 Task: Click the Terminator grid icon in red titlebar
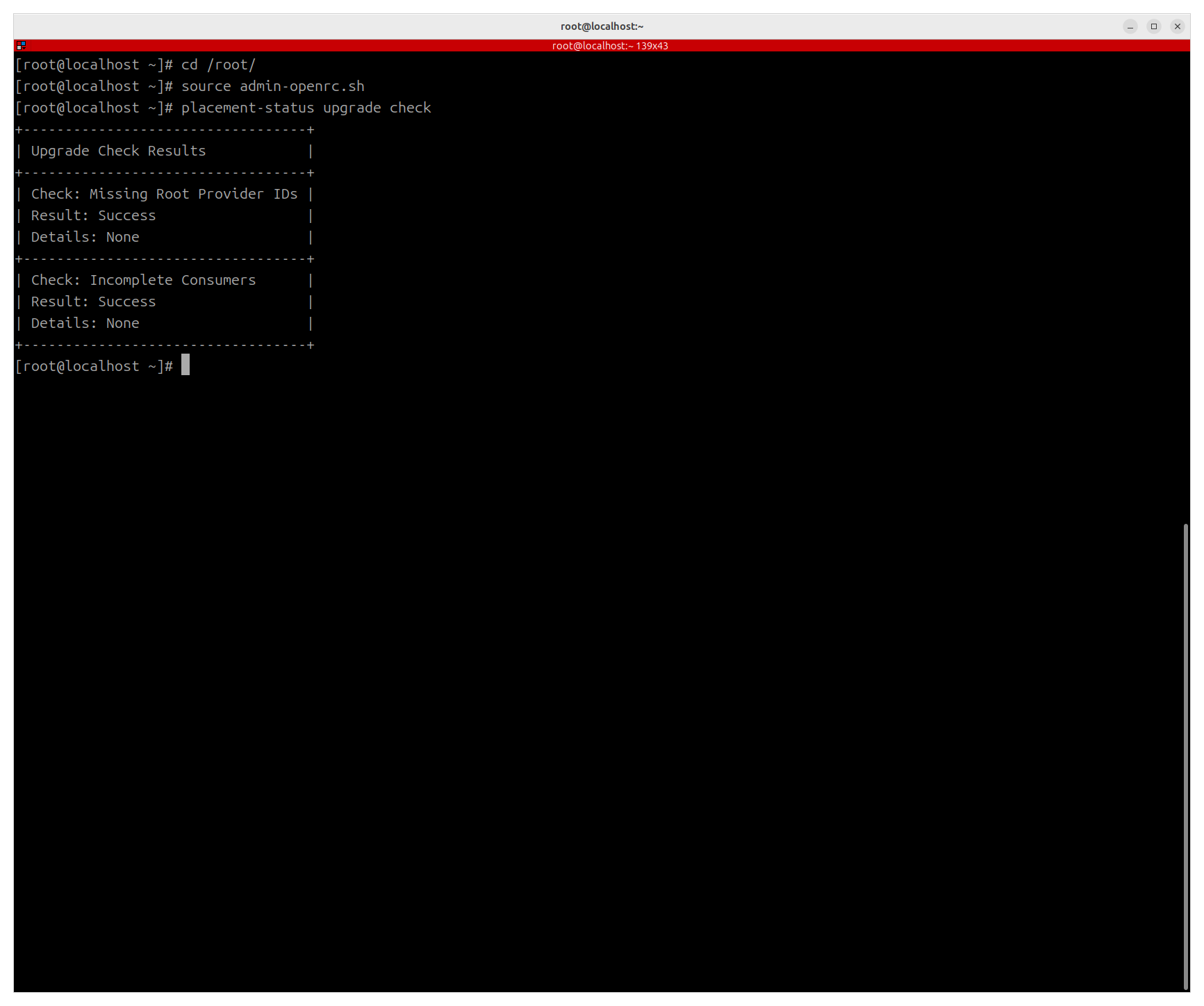pyautogui.click(x=21, y=45)
